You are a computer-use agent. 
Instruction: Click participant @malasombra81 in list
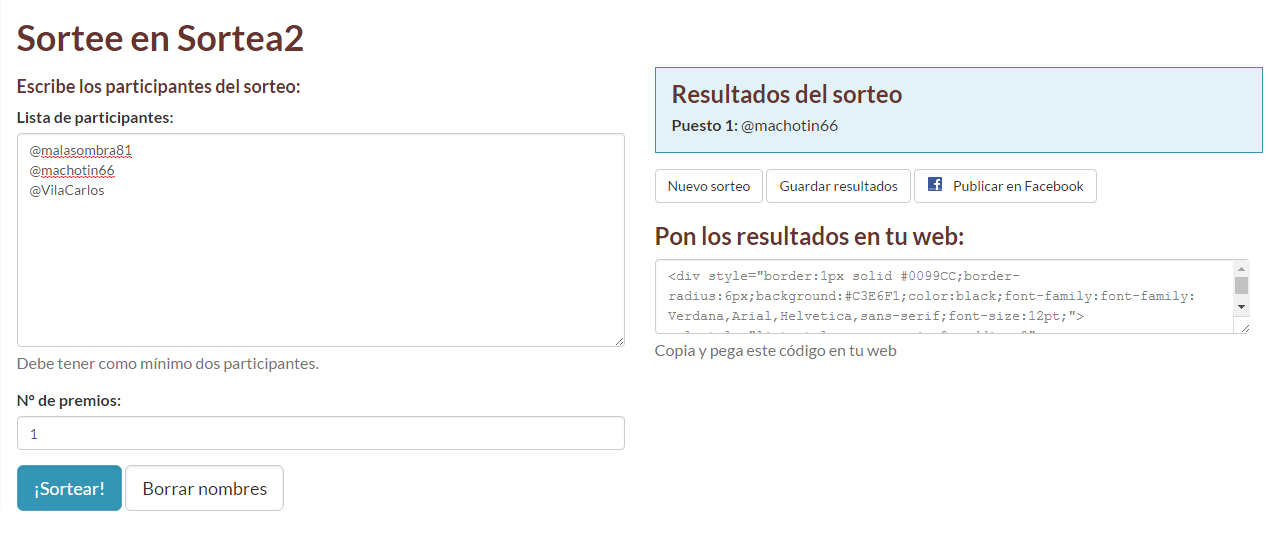click(x=81, y=150)
